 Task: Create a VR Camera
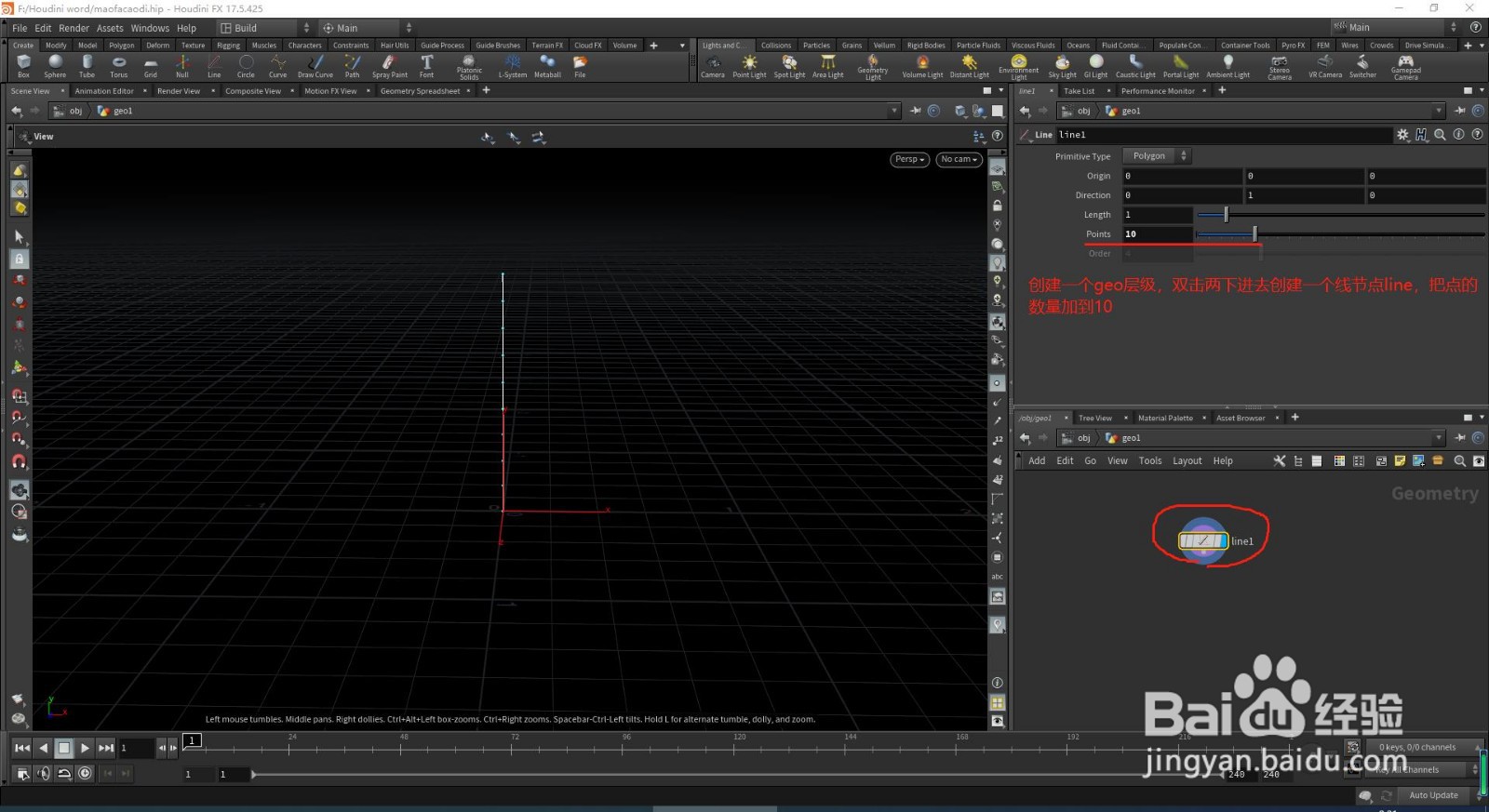(x=1325, y=66)
